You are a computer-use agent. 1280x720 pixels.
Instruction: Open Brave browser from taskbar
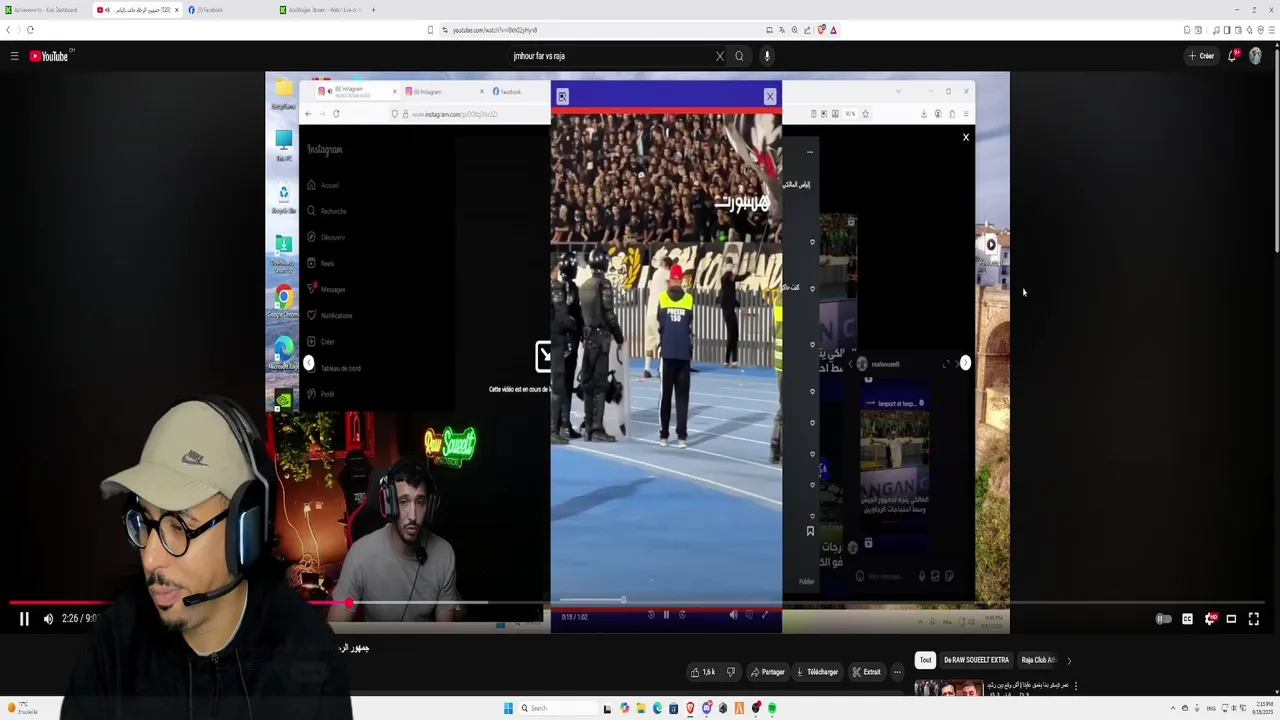(690, 708)
